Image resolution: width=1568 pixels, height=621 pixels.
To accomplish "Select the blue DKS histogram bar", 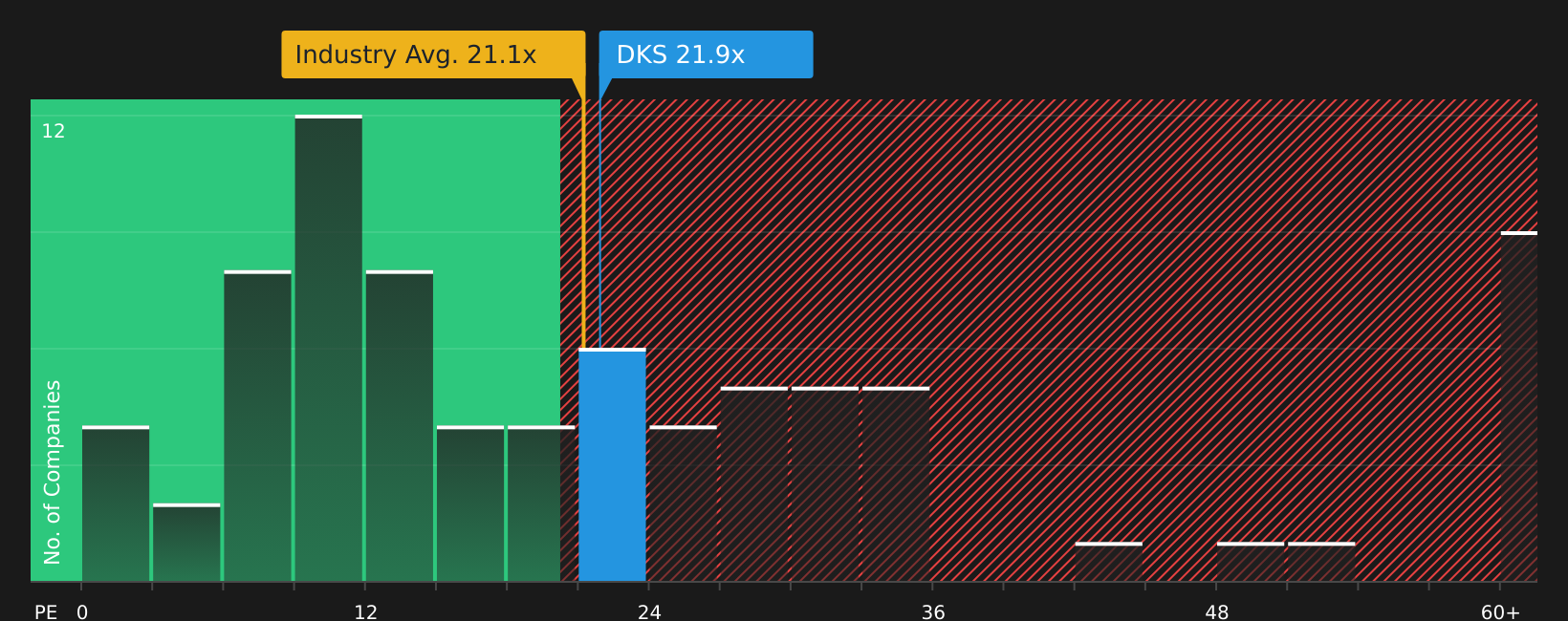I will click(612, 464).
